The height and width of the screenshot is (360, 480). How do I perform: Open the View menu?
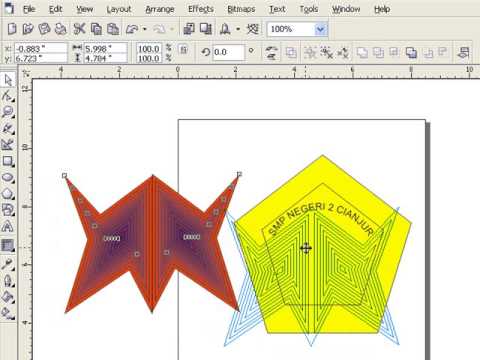point(85,9)
